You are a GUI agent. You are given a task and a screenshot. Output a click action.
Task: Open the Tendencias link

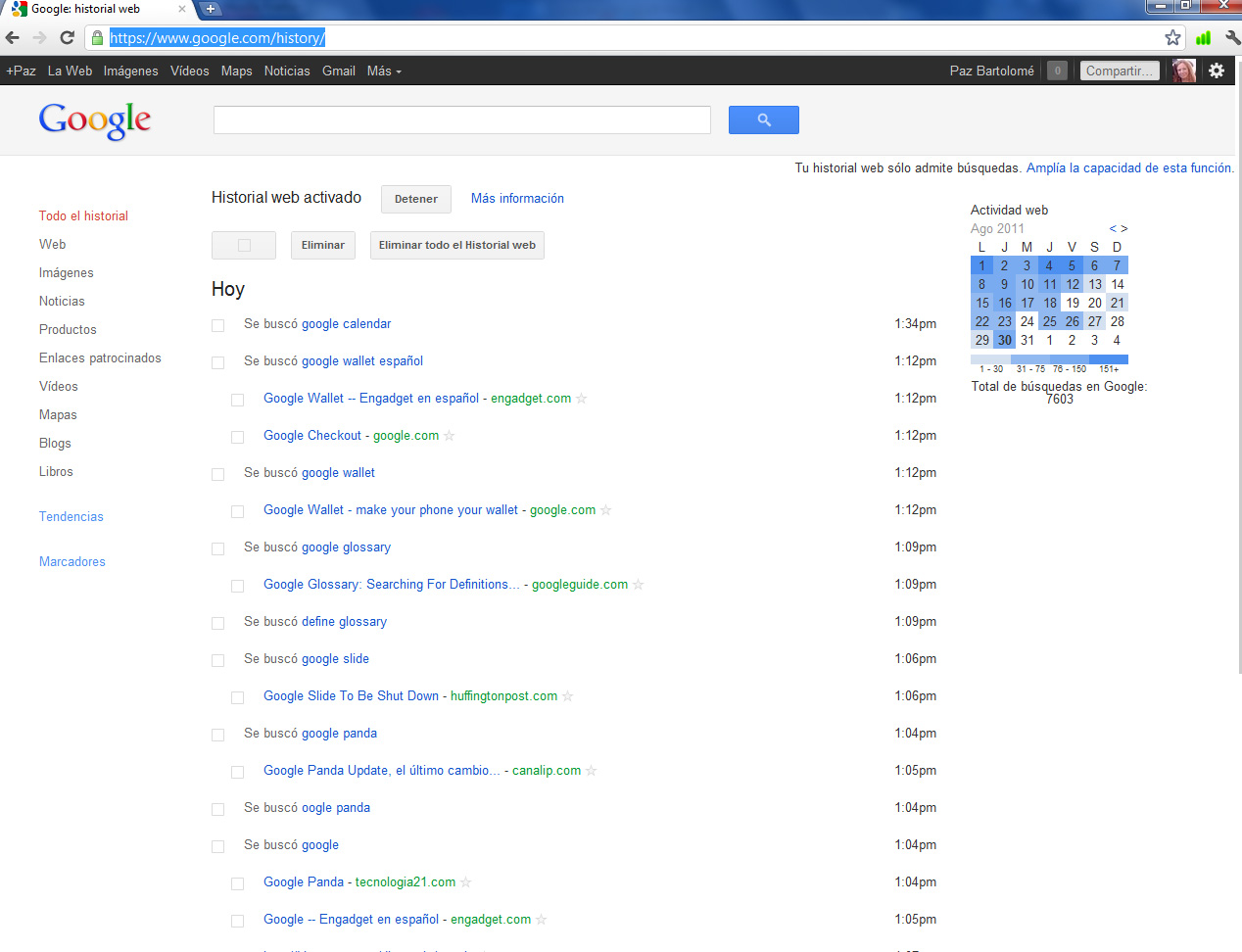click(x=72, y=516)
